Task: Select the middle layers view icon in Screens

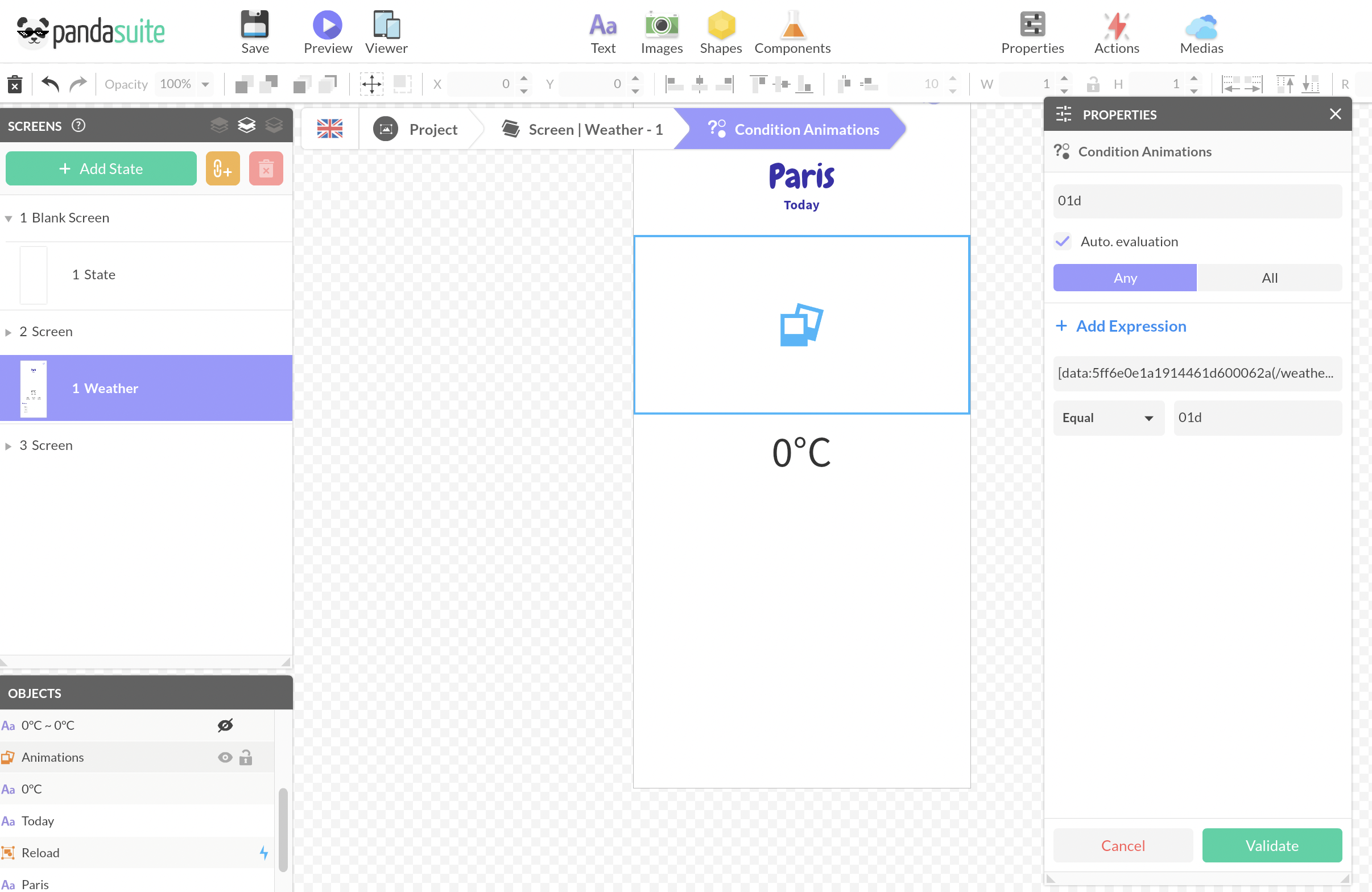Action: pyautogui.click(x=247, y=125)
